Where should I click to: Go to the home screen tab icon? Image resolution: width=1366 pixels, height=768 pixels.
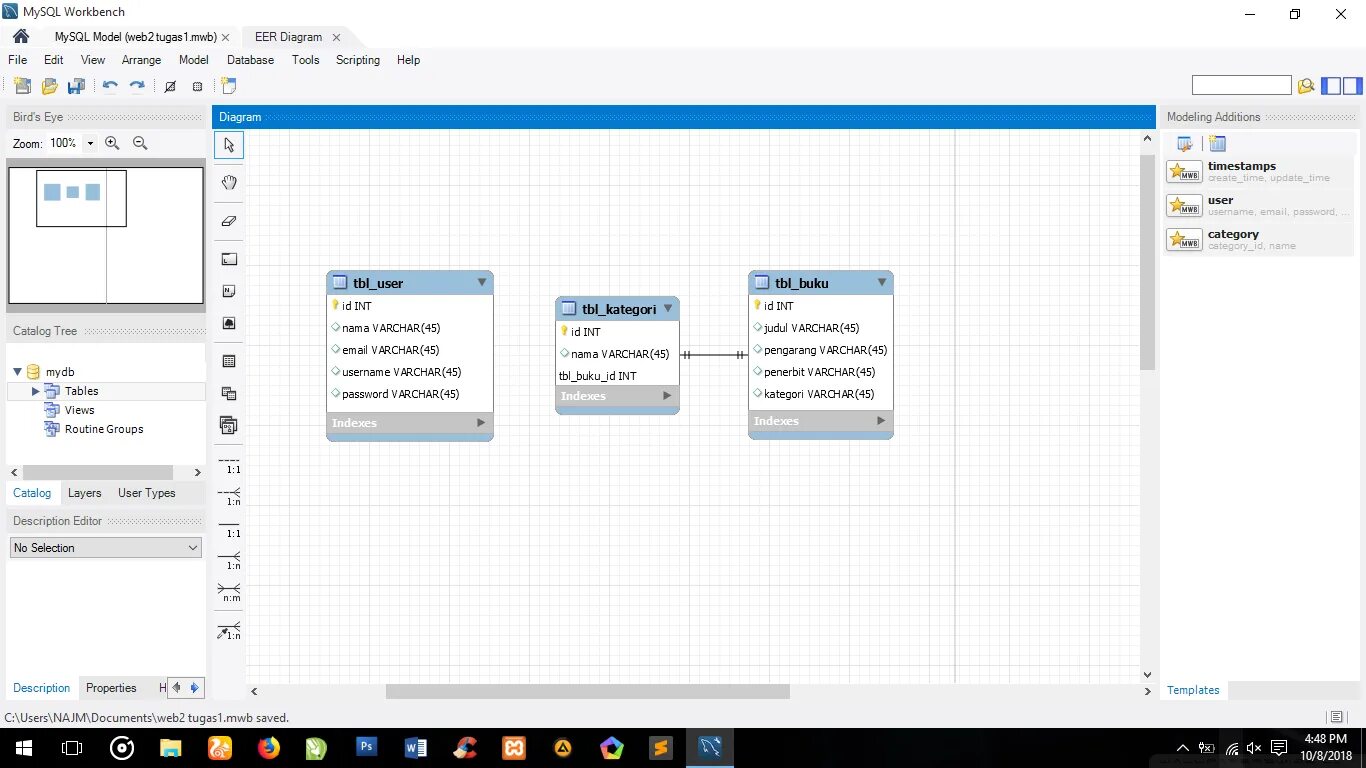point(20,37)
